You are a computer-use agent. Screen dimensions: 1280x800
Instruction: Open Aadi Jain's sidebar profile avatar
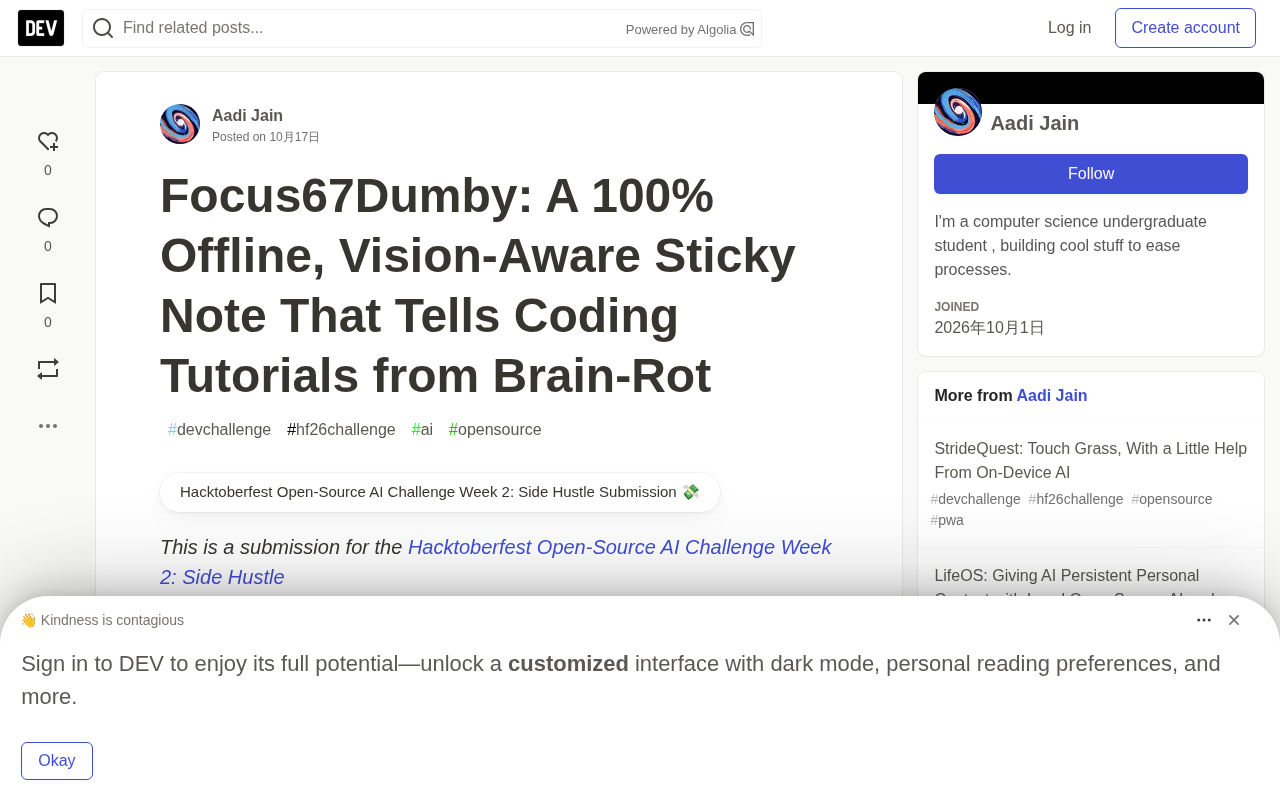[x=958, y=112]
